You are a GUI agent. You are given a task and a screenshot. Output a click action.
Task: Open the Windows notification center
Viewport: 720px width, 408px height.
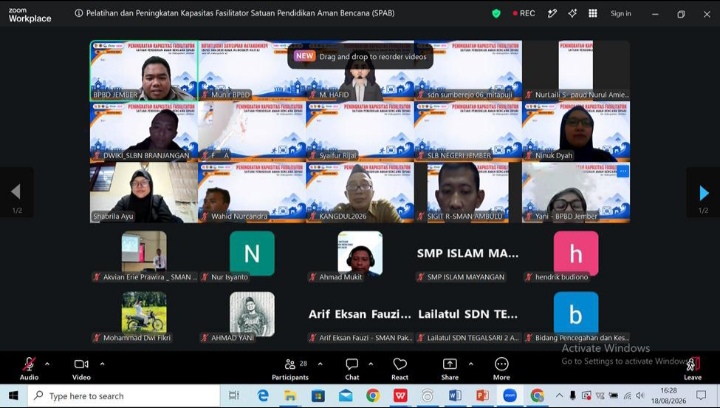click(x=701, y=395)
